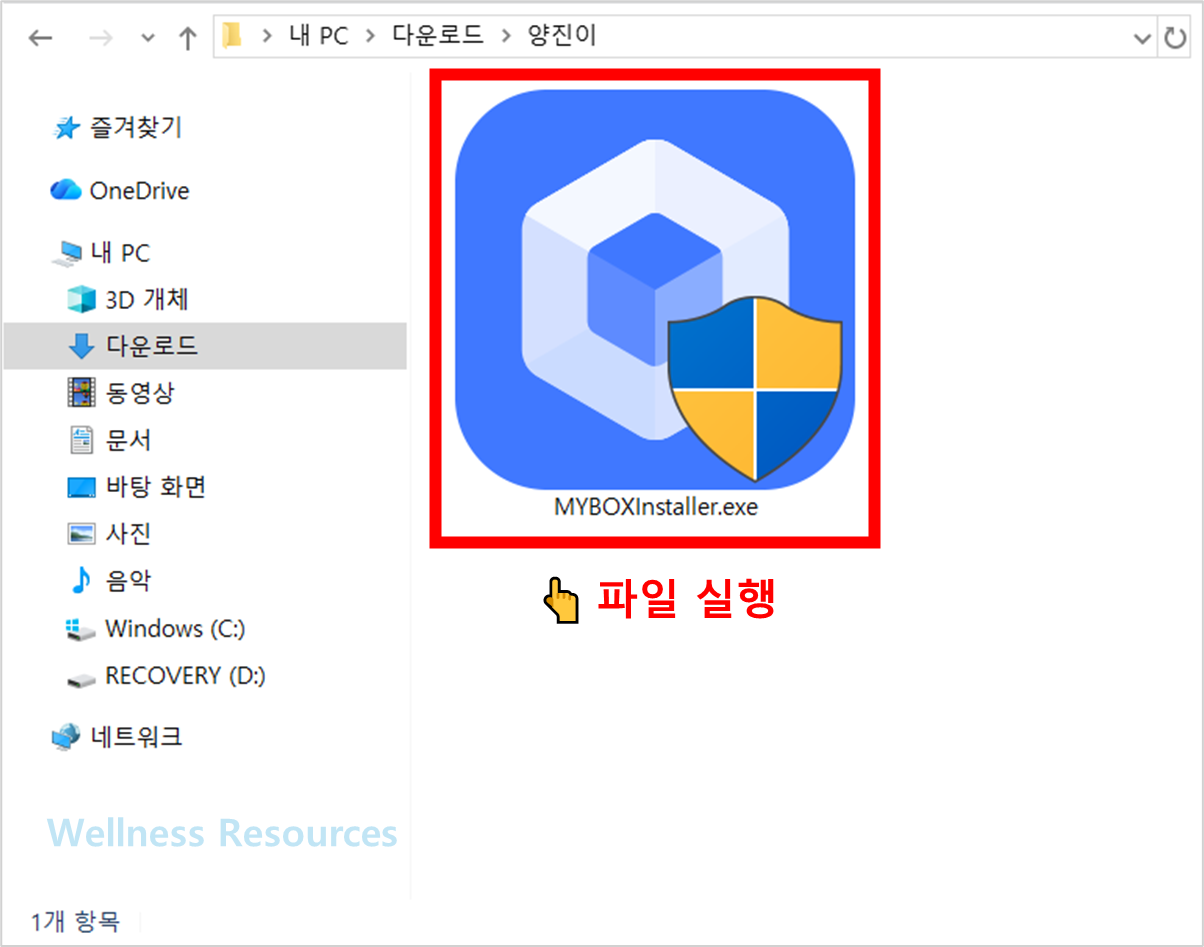Open the recent locations dropdown chevron
1204x947 pixels.
(148, 39)
